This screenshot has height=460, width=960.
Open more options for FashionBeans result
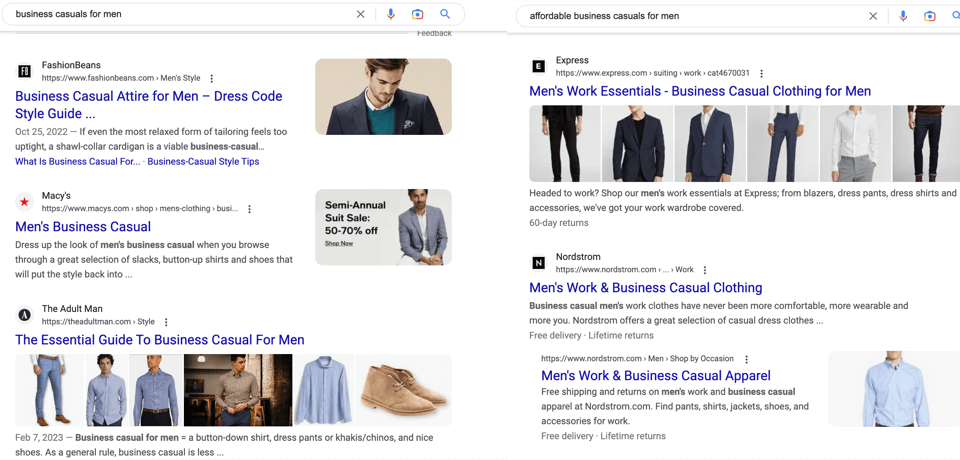(212, 78)
